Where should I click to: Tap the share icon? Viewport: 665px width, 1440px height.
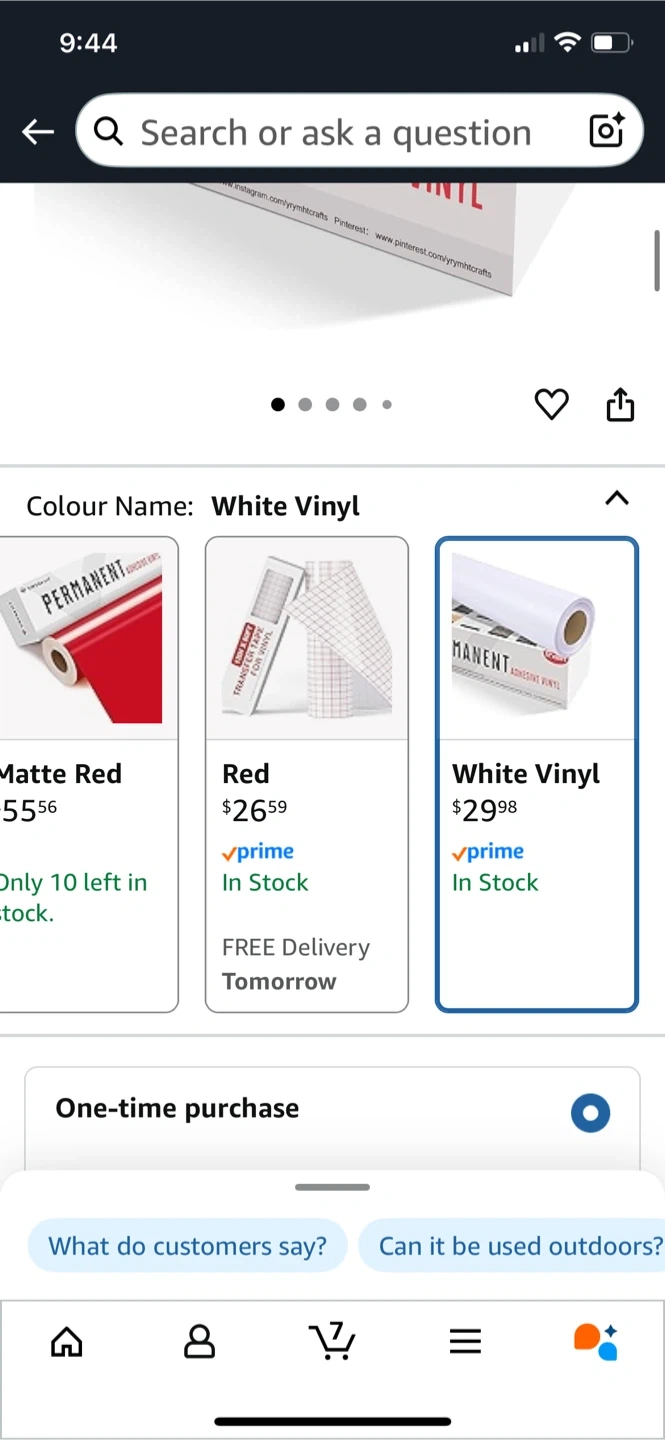click(620, 404)
